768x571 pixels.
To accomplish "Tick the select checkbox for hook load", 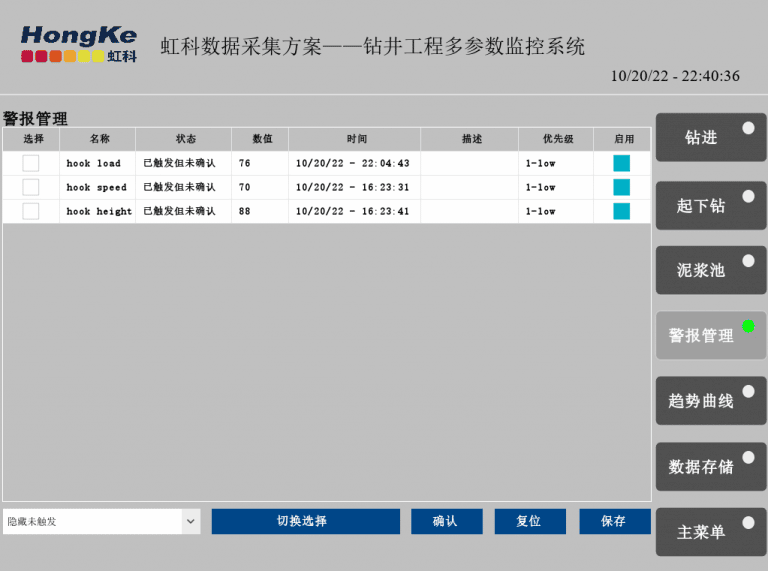I will pyautogui.click(x=31, y=163).
